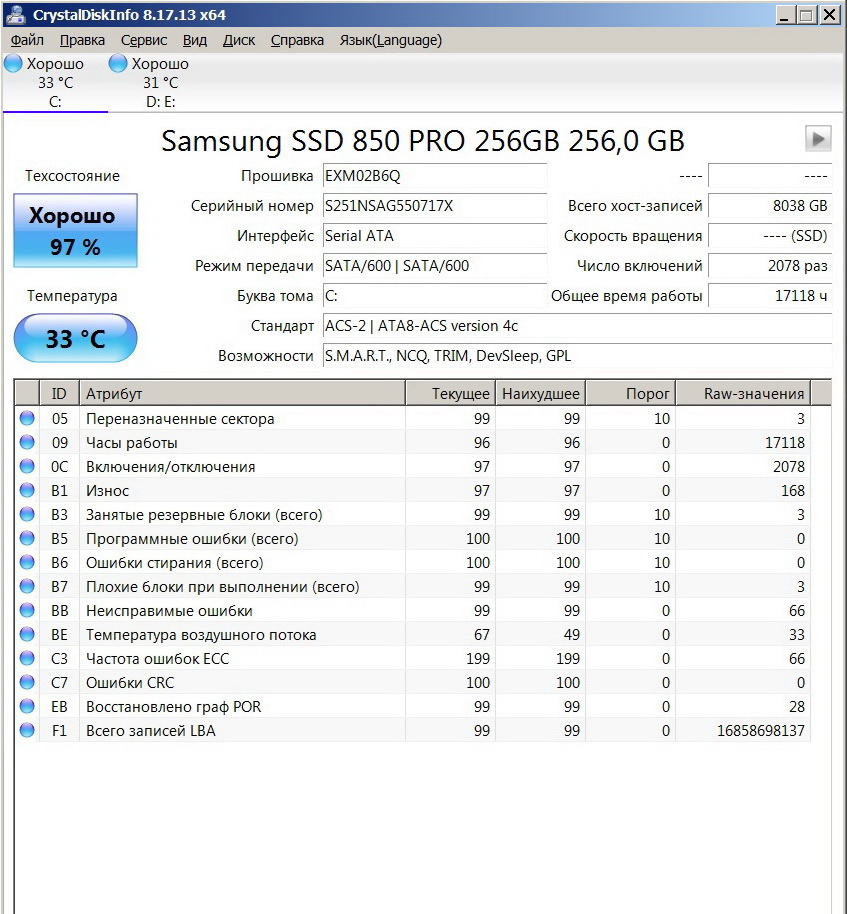The image size is (847, 914).
Task: Click status icon for C7 Ошибки CRC
Action: point(27,682)
